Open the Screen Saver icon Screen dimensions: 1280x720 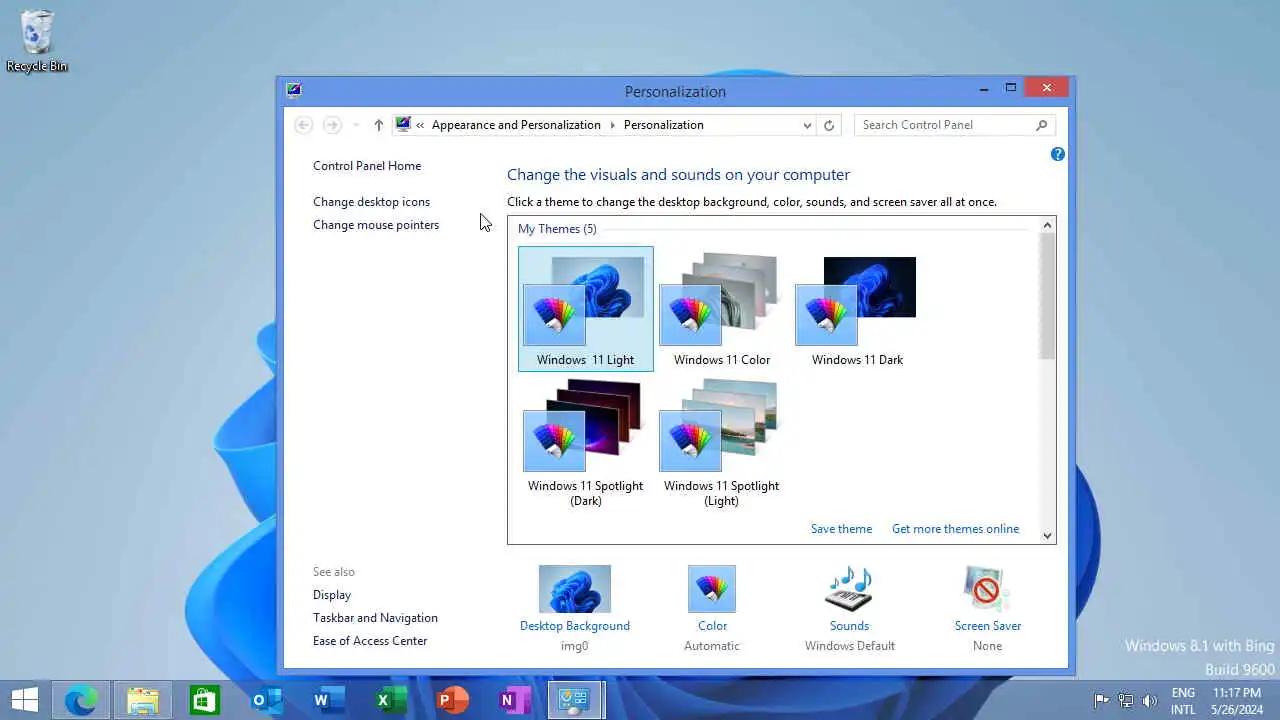987,589
